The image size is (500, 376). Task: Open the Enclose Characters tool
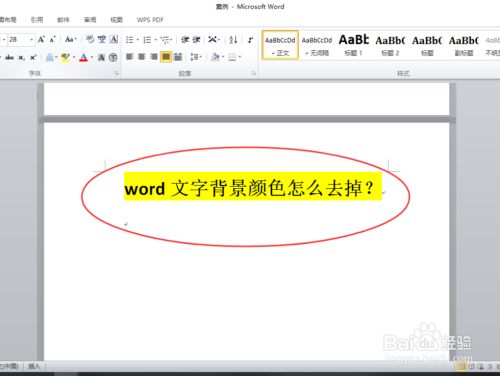(x=113, y=57)
